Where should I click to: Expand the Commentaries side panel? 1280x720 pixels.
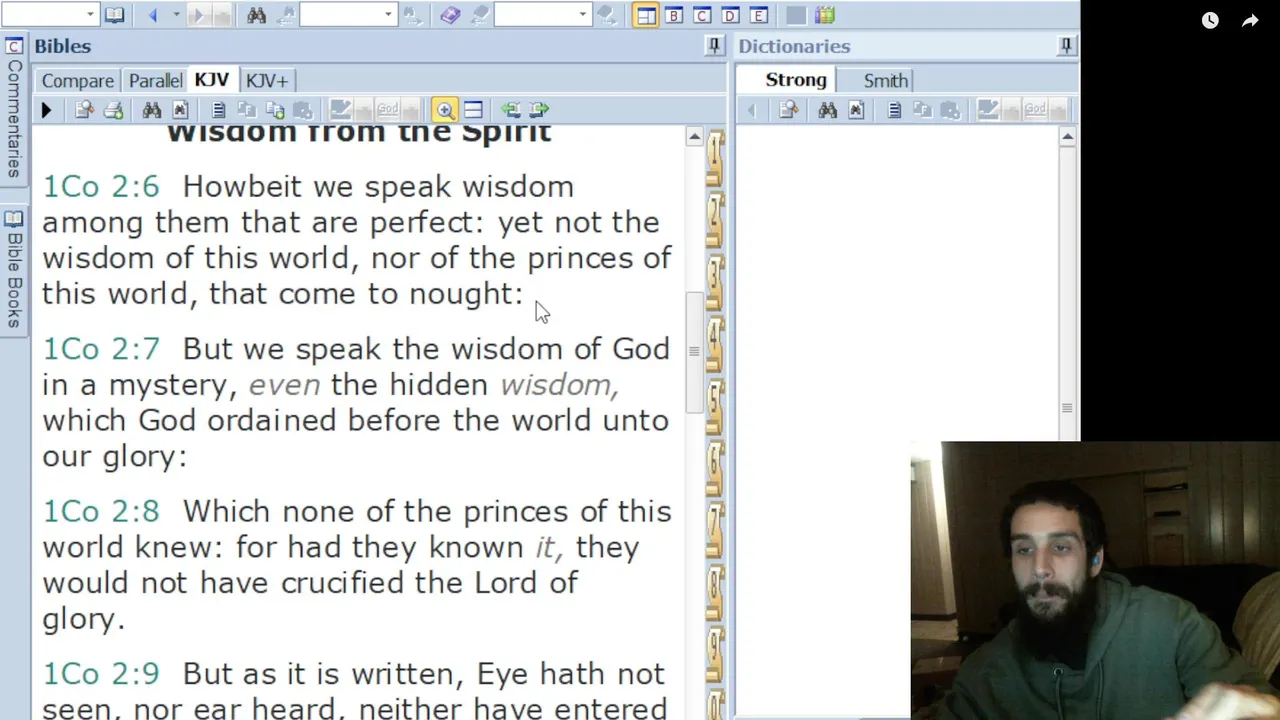pyautogui.click(x=14, y=109)
